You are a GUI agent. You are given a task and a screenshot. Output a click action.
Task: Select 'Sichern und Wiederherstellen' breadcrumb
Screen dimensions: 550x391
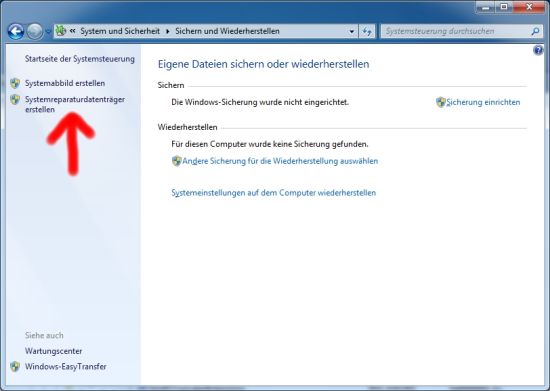[x=227, y=31]
